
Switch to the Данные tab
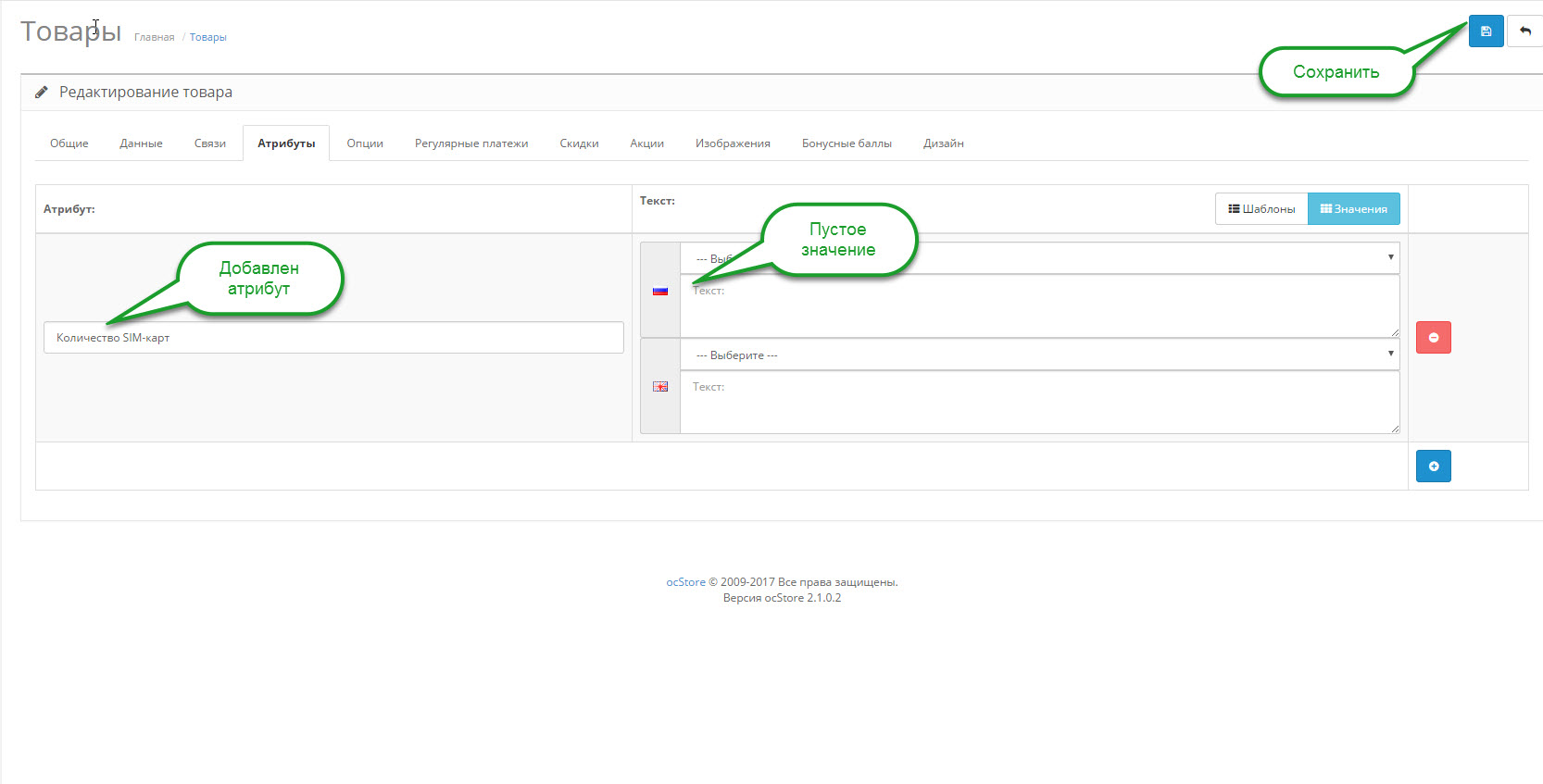click(x=141, y=143)
